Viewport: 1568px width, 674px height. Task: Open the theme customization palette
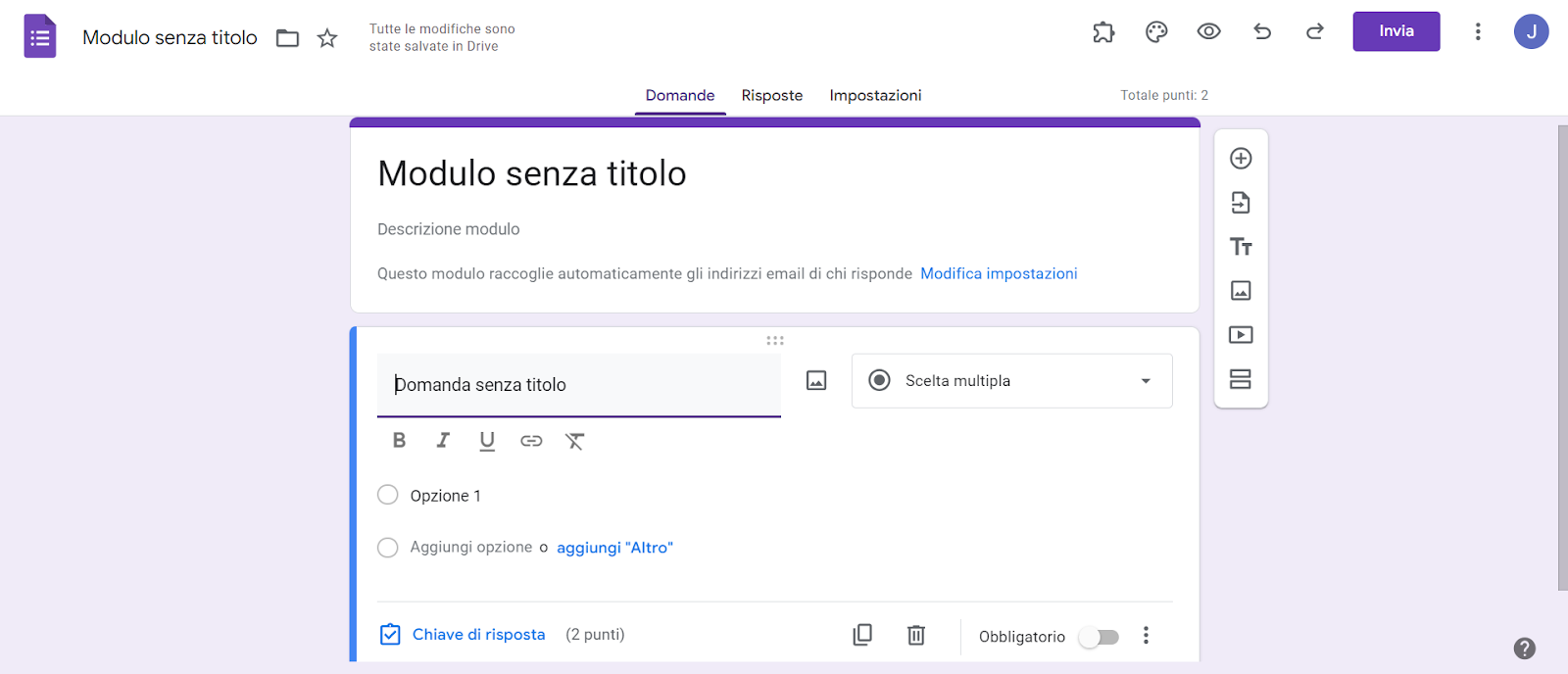pyautogui.click(x=1156, y=32)
